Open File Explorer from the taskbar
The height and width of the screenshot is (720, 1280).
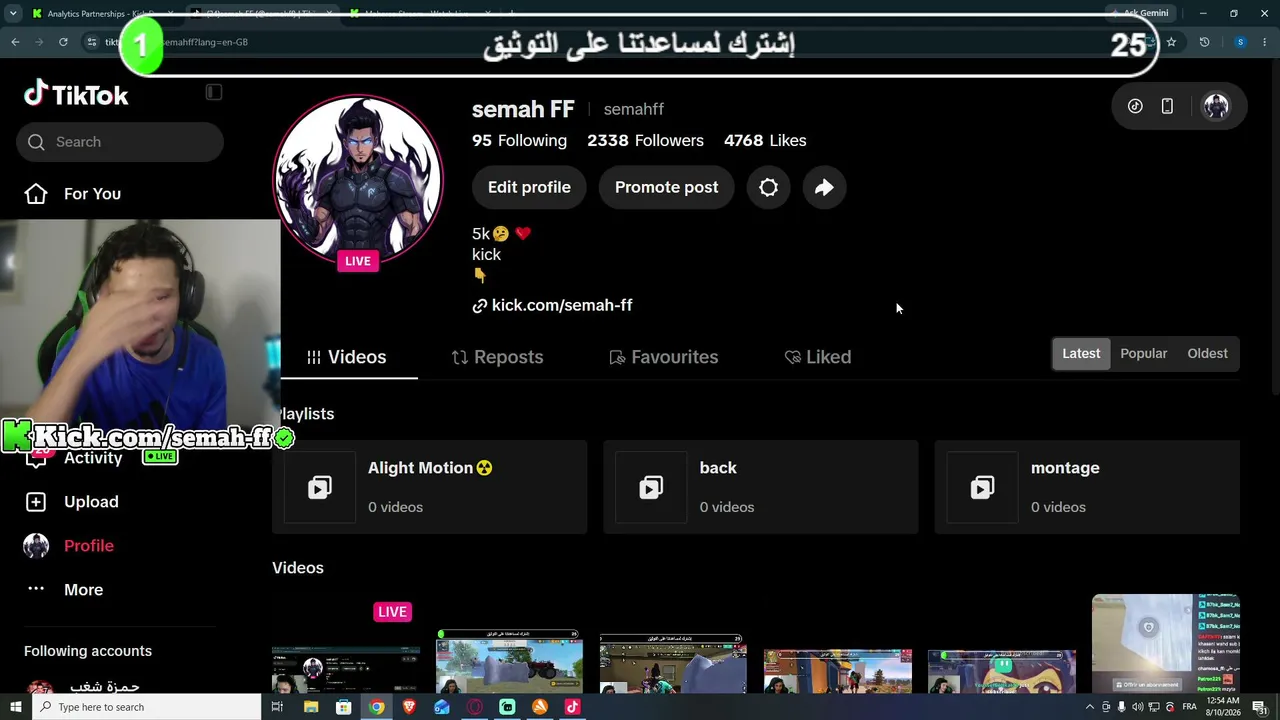click(x=311, y=707)
